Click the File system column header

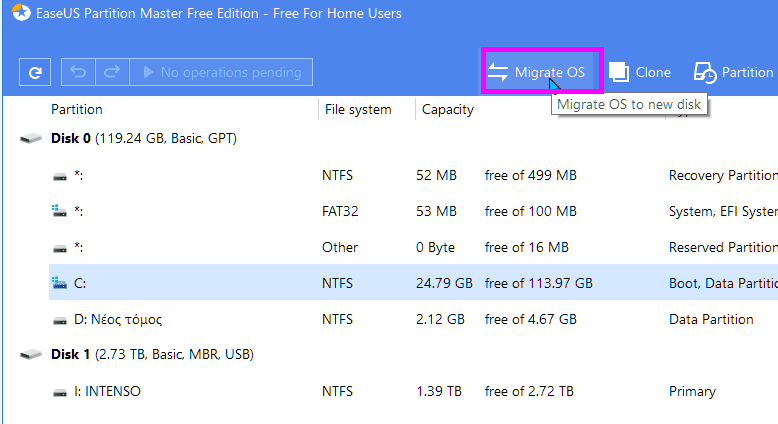point(358,110)
